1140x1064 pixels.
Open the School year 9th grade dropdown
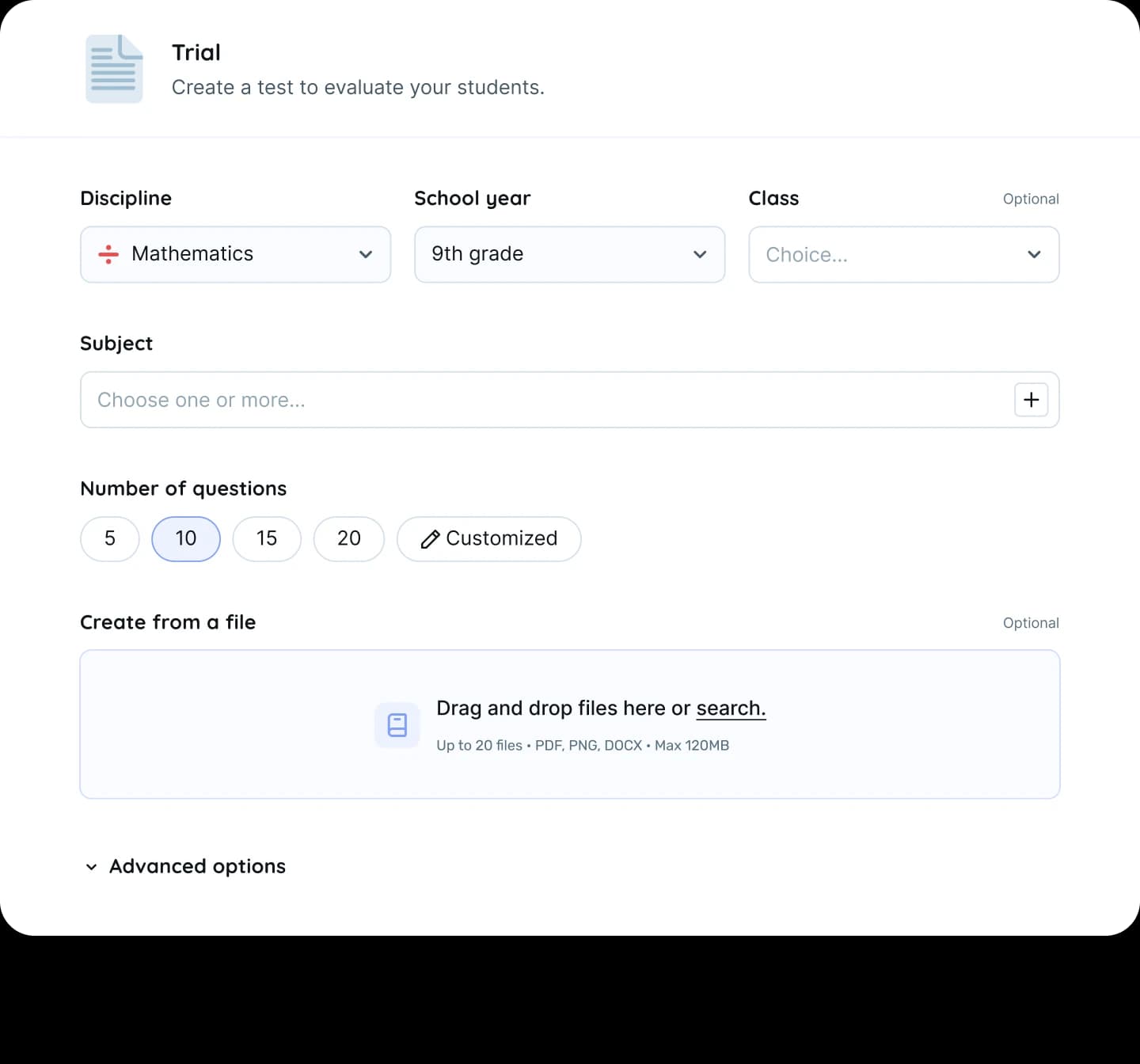[x=570, y=254]
